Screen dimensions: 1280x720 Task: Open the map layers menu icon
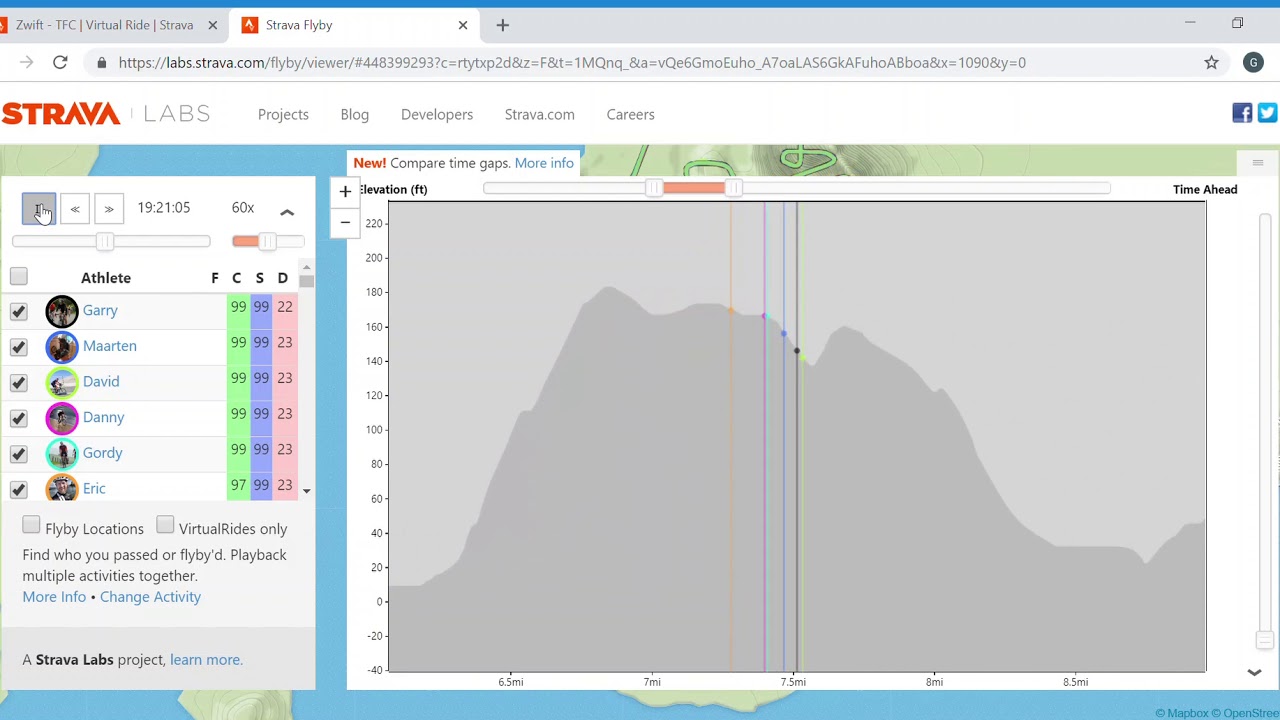1257,163
